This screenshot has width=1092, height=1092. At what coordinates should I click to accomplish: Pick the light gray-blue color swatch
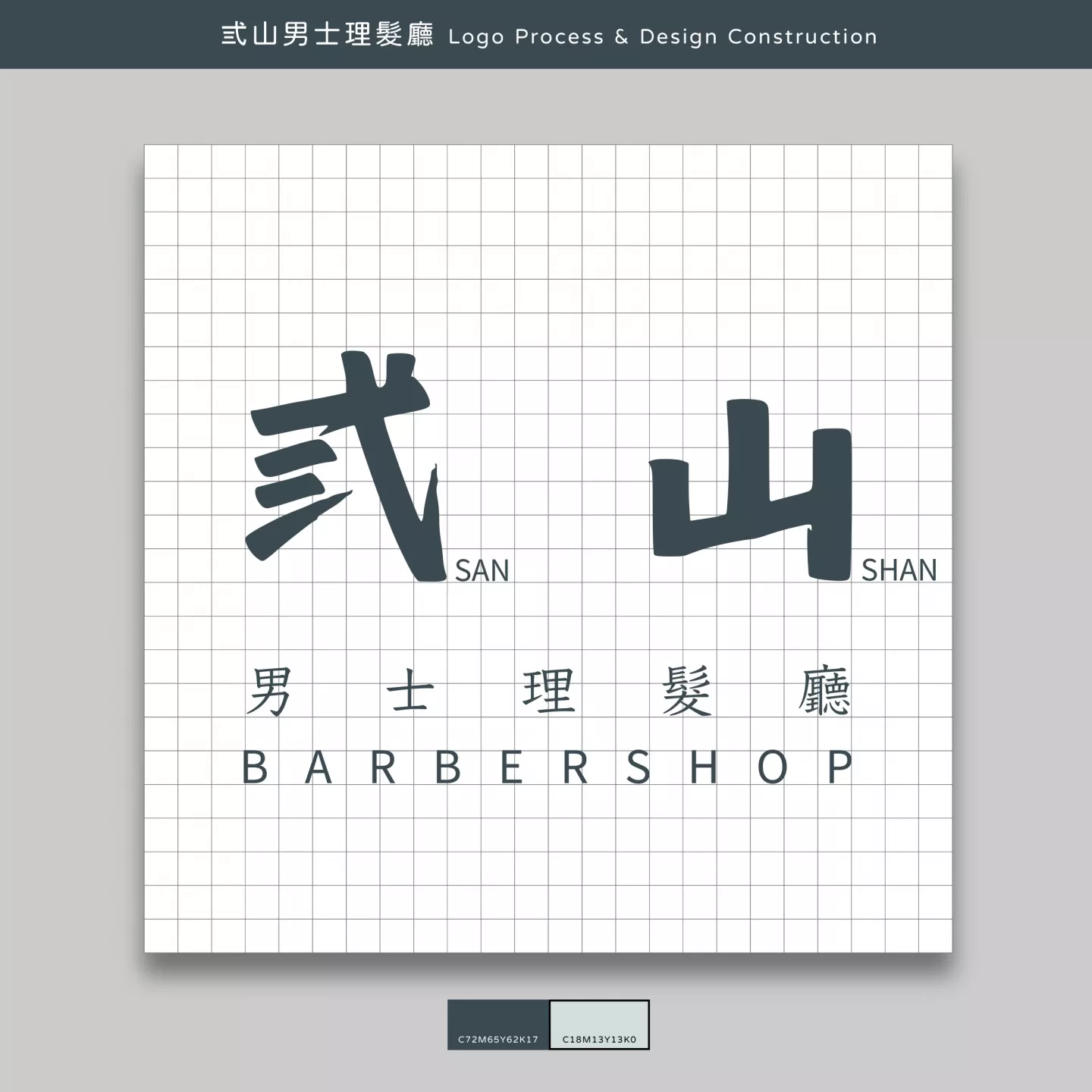[x=599, y=1016]
